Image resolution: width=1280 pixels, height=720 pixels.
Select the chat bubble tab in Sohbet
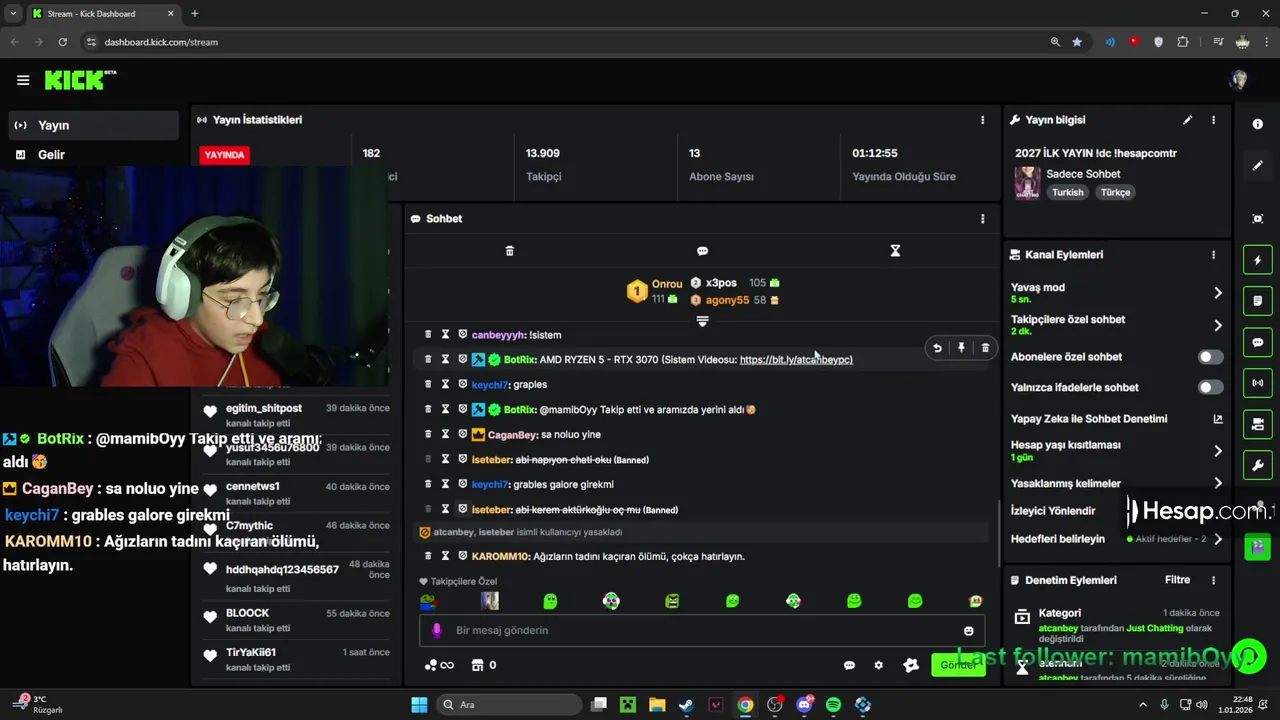(x=702, y=251)
